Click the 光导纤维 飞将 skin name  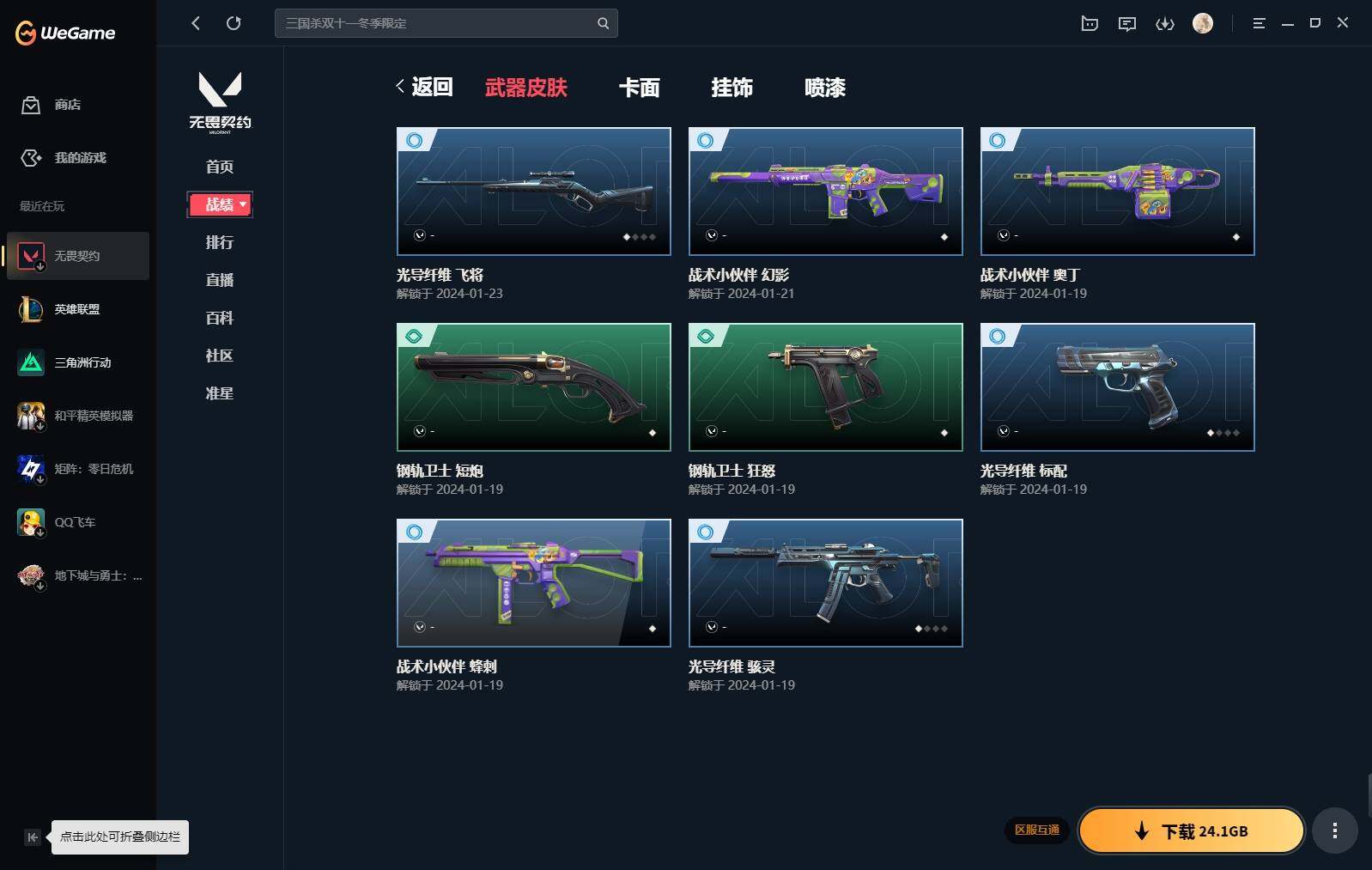[x=440, y=275]
